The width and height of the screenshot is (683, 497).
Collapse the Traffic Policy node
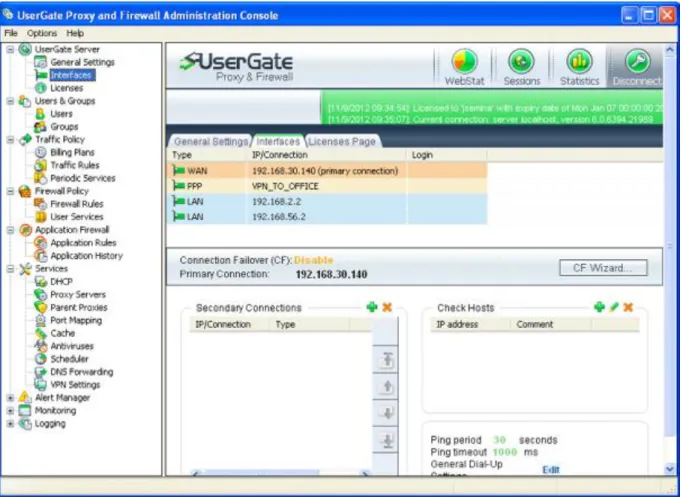tap(10, 139)
